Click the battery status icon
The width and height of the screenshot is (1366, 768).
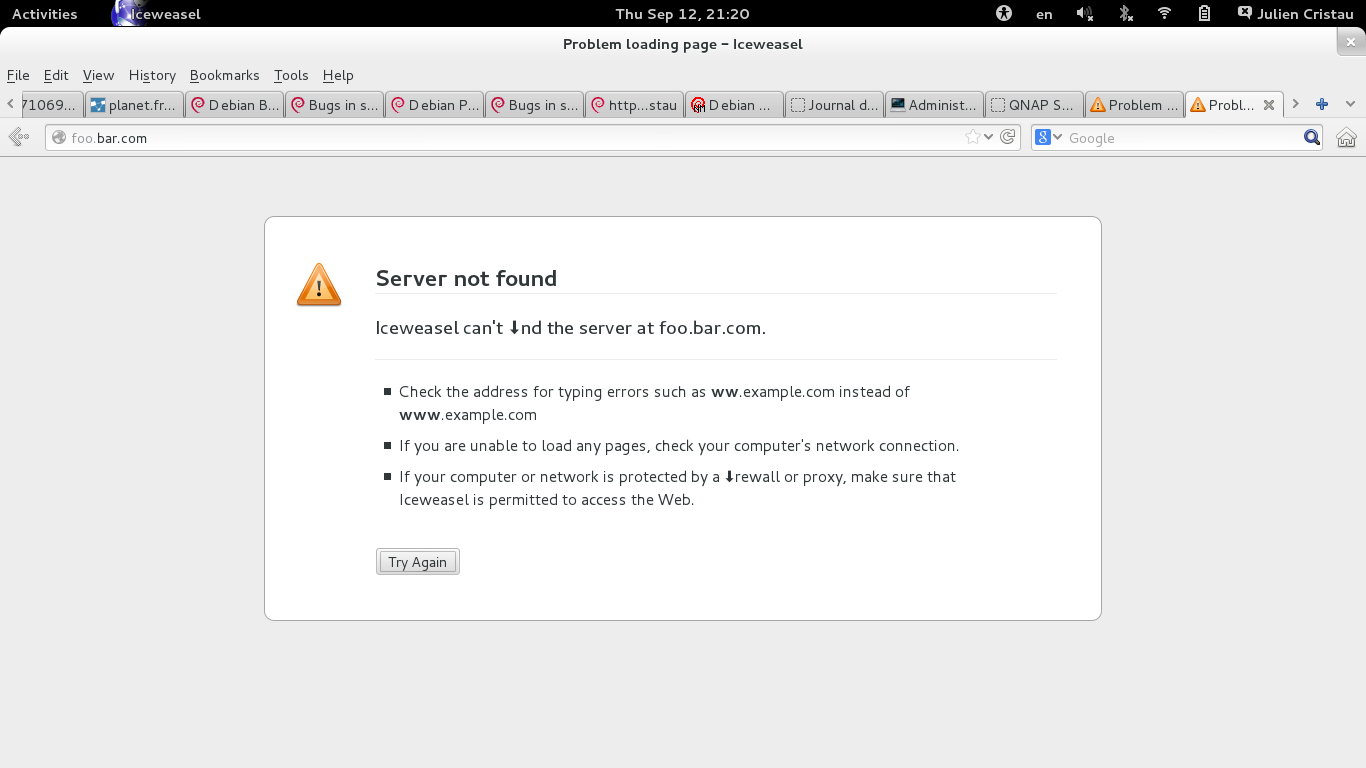pyautogui.click(x=1205, y=14)
